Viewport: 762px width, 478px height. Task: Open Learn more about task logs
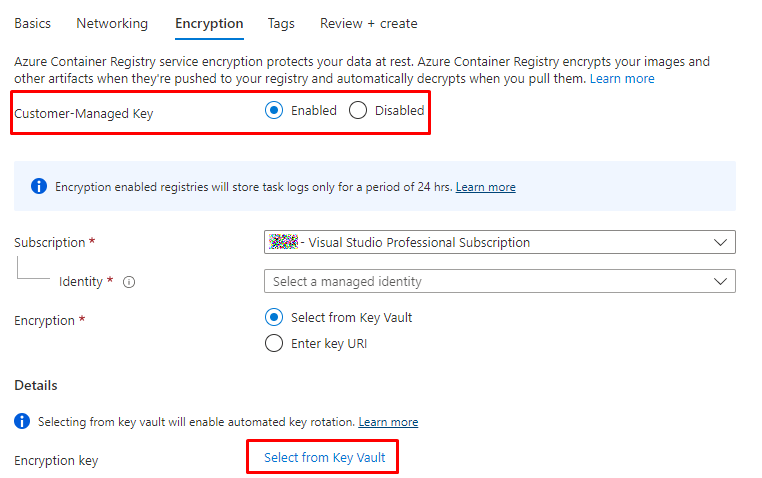click(x=486, y=187)
